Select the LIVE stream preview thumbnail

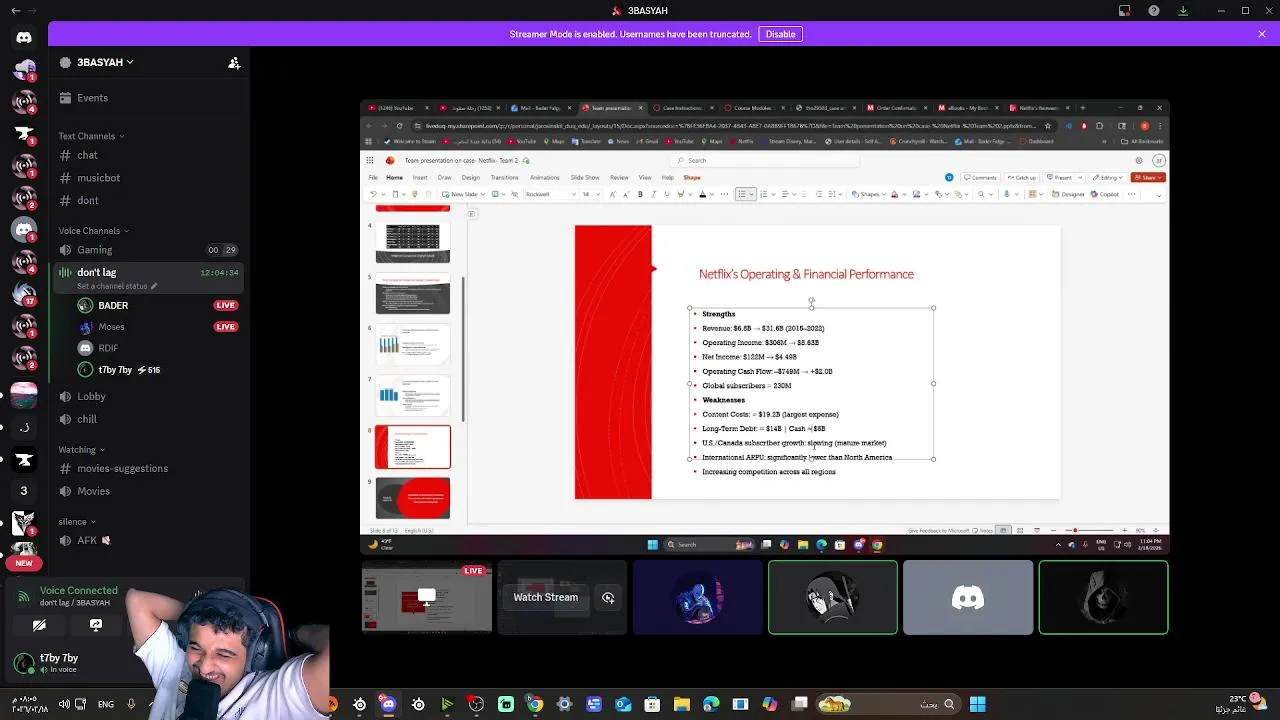pyautogui.click(x=427, y=597)
